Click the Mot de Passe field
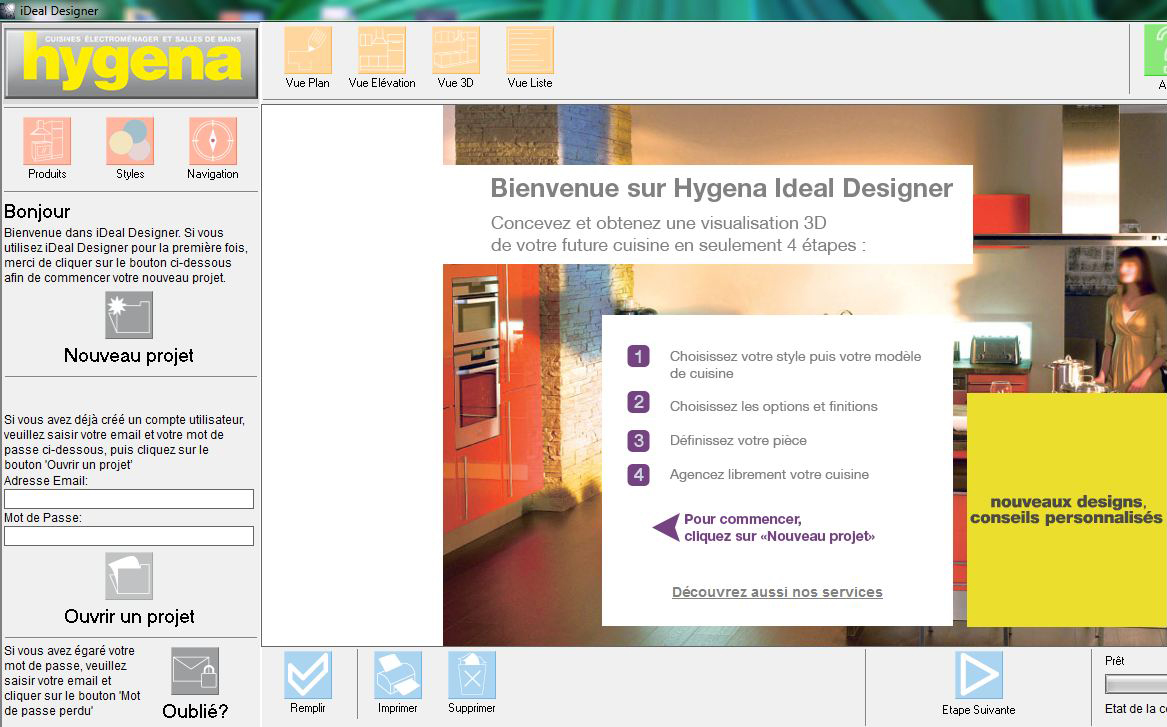This screenshot has height=727, width=1167. pos(129,536)
